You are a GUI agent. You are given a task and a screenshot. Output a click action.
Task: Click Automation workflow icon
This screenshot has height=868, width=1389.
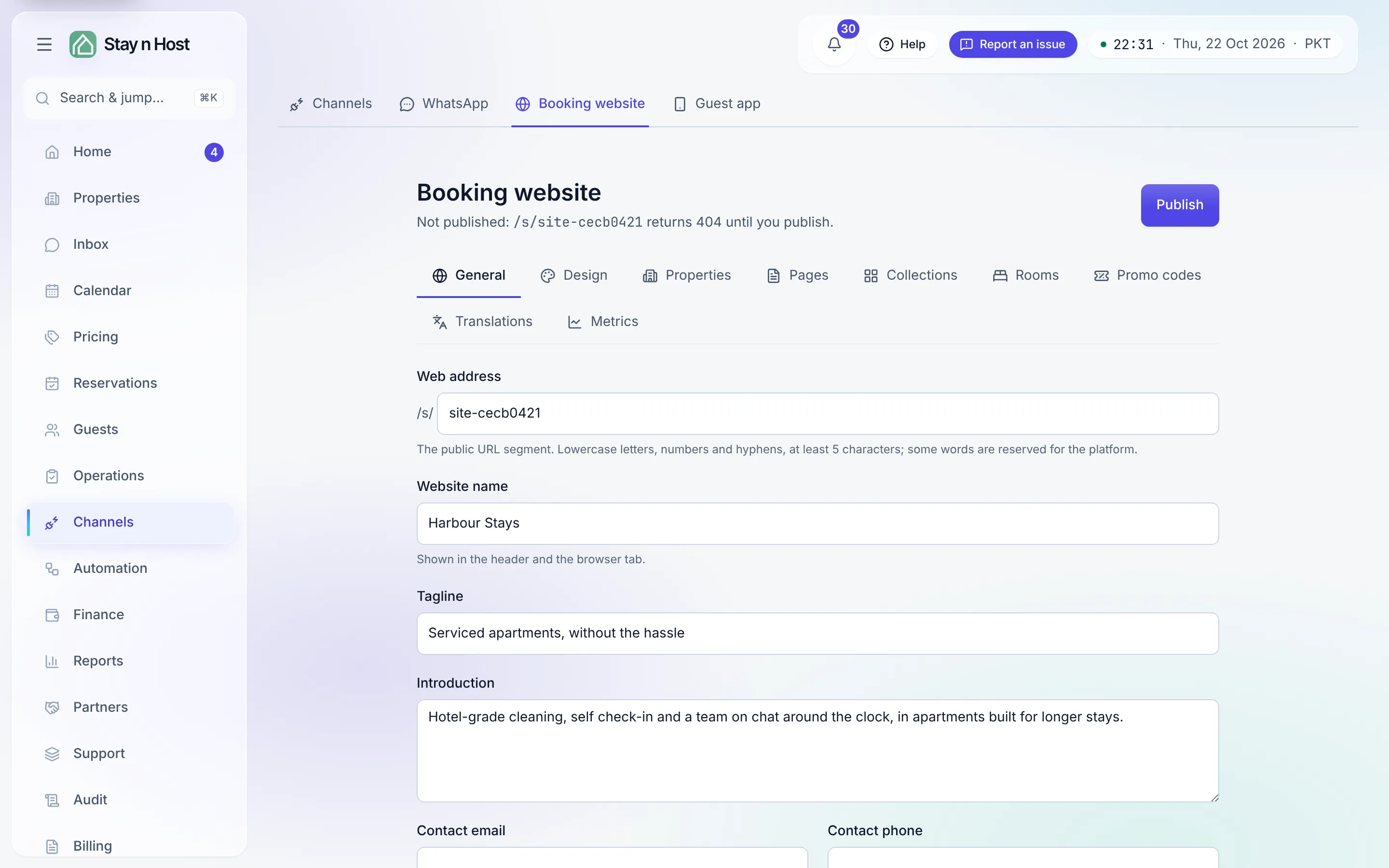click(x=52, y=569)
